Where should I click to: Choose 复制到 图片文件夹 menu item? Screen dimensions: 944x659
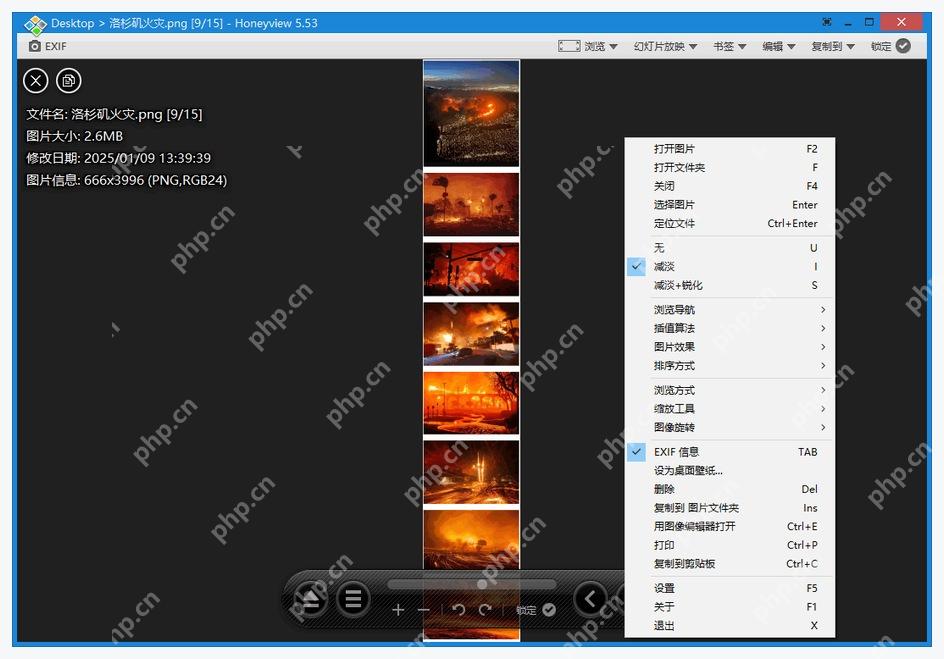click(730, 508)
